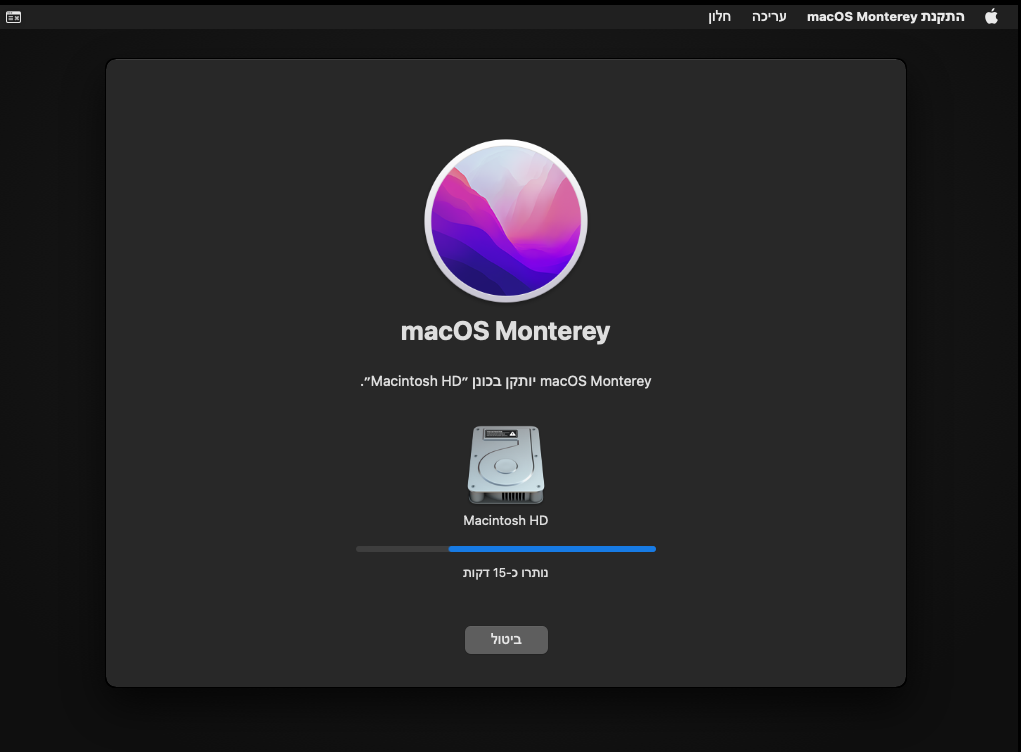Viewport: 1021px width, 752px height.
Task: Open the התקנת macOS Monterey app menu
Action: (886, 16)
